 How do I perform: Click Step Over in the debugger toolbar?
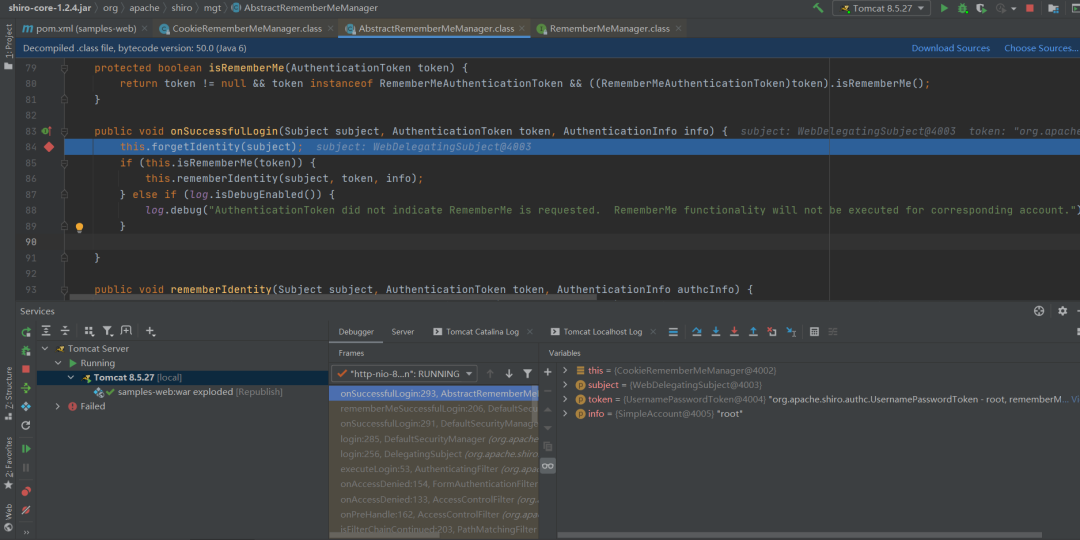696,331
